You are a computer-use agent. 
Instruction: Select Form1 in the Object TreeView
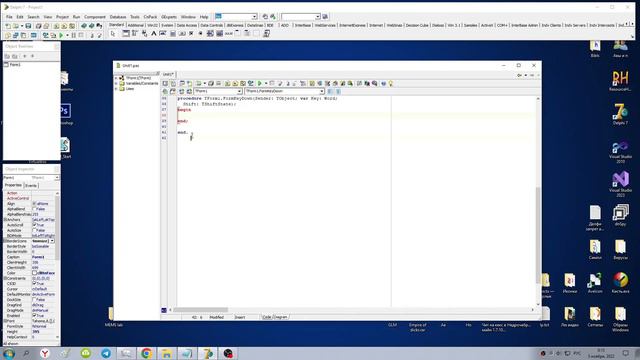(x=15, y=64)
